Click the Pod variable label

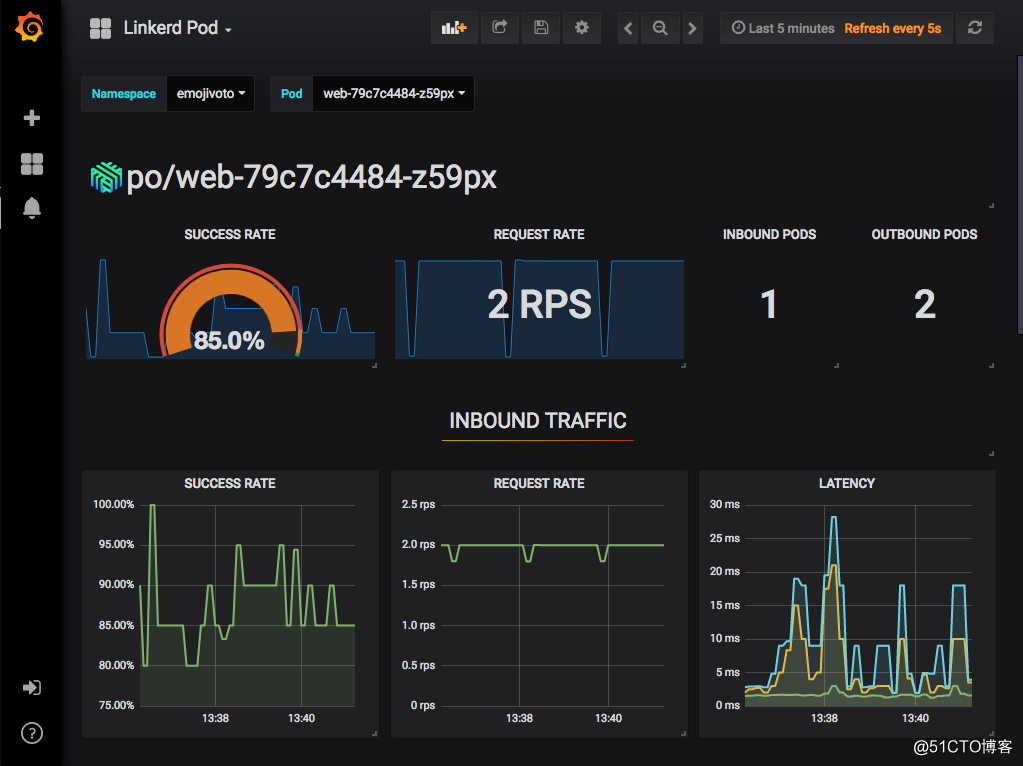coord(292,93)
